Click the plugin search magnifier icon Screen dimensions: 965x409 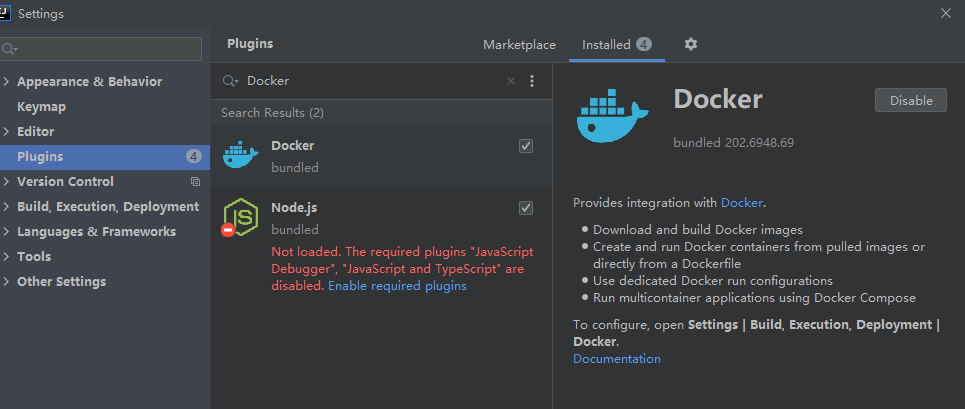(230, 81)
